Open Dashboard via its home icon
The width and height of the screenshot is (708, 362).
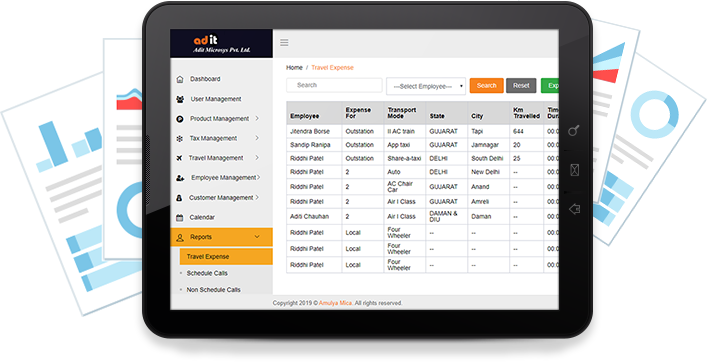coord(180,79)
